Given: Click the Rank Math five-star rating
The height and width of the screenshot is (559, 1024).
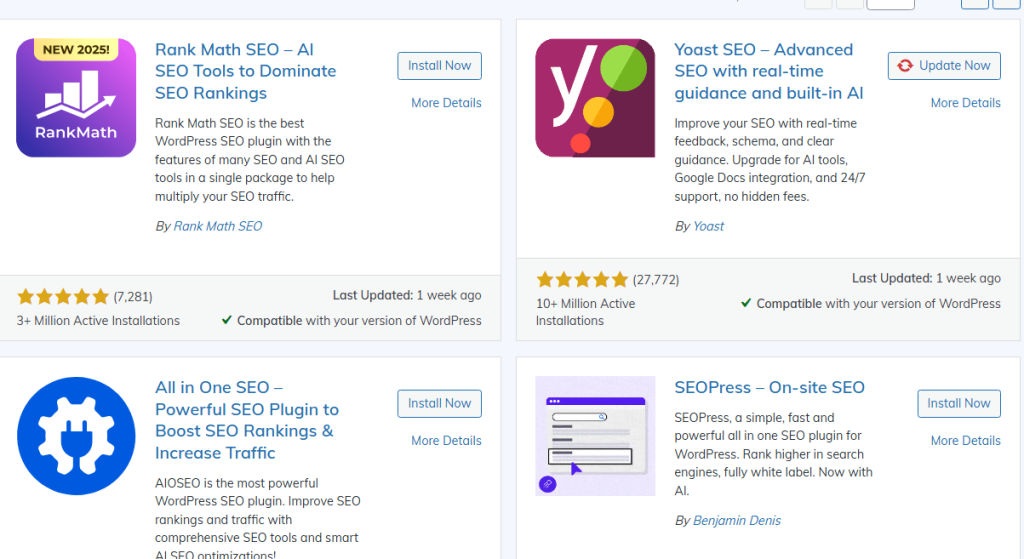Looking at the screenshot, I should [x=63, y=297].
